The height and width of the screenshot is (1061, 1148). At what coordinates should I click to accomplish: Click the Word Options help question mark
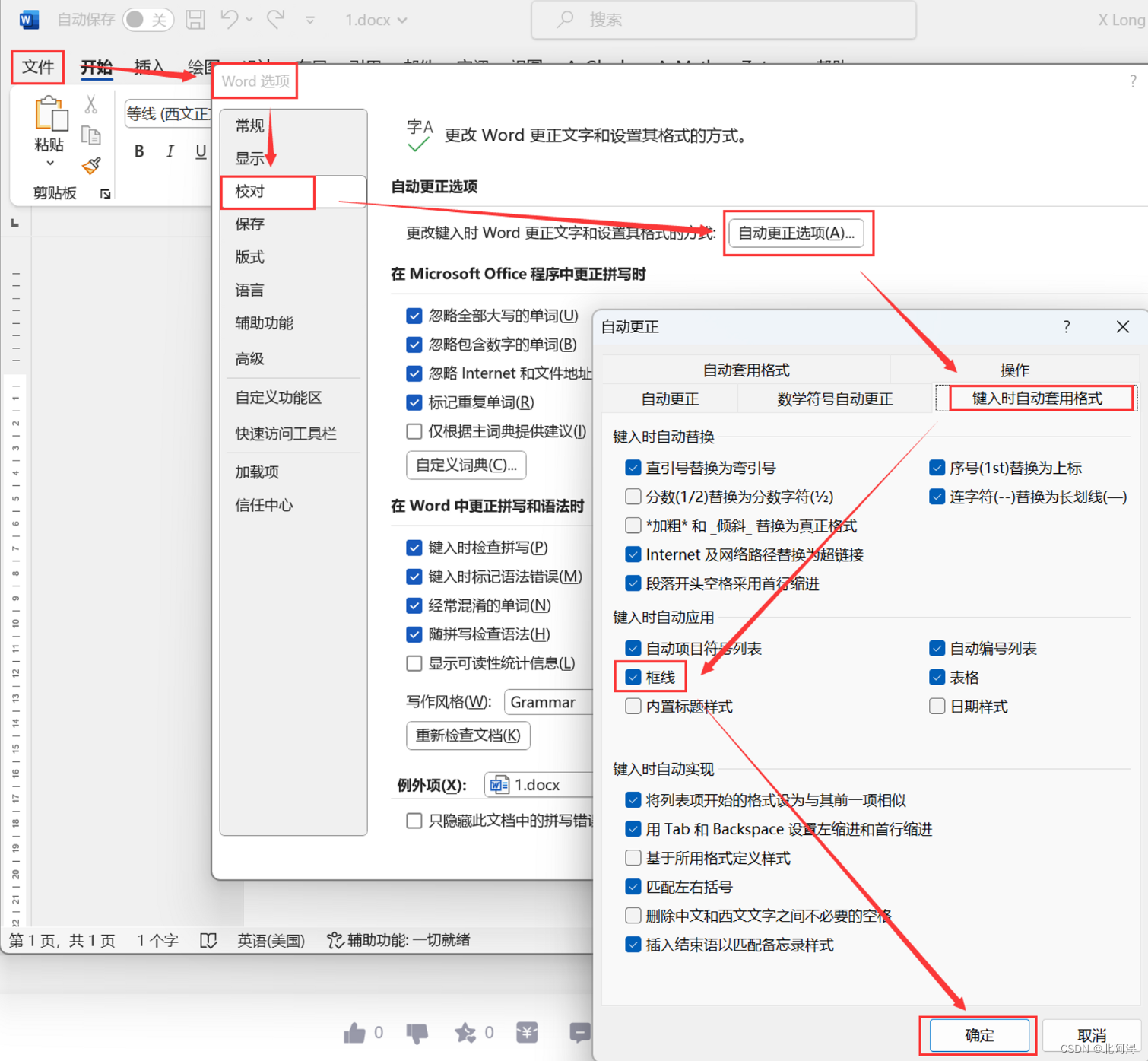point(1133,81)
